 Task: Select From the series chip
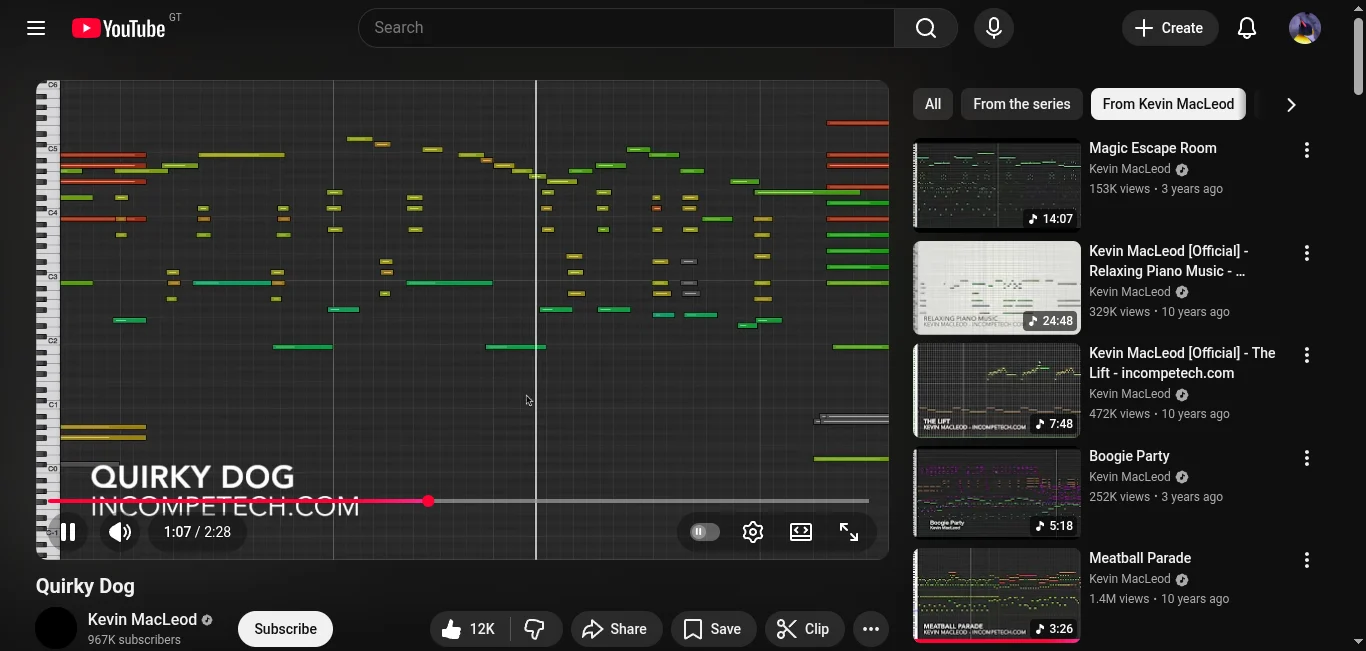click(1021, 104)
